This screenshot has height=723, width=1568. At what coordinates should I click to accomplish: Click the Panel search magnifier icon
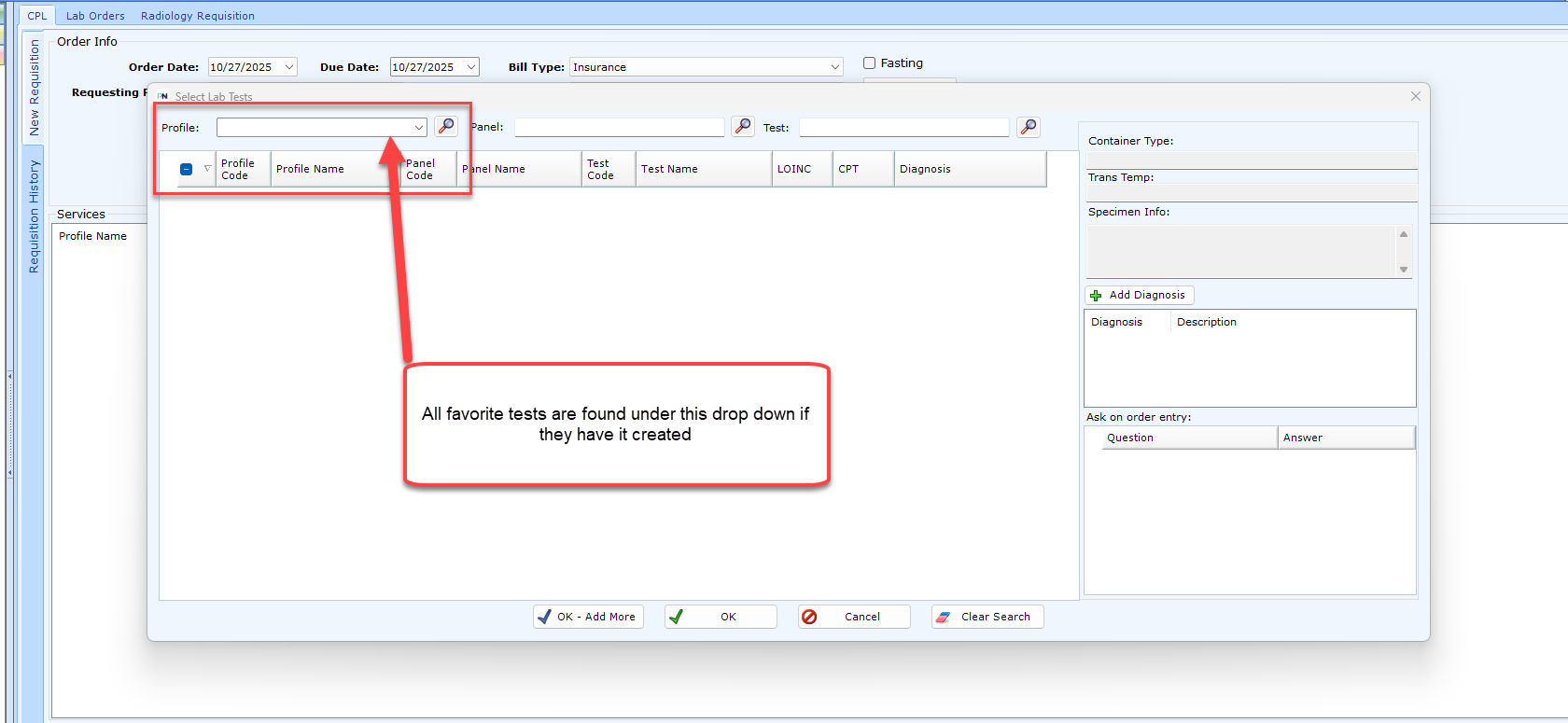743,126
